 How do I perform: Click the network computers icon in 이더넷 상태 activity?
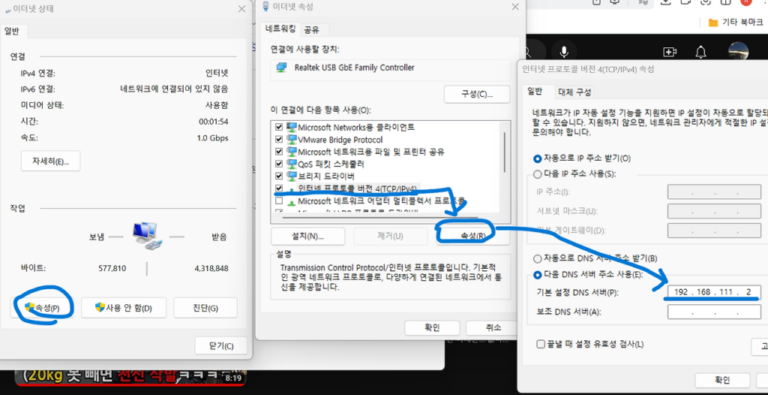[146, 236]
